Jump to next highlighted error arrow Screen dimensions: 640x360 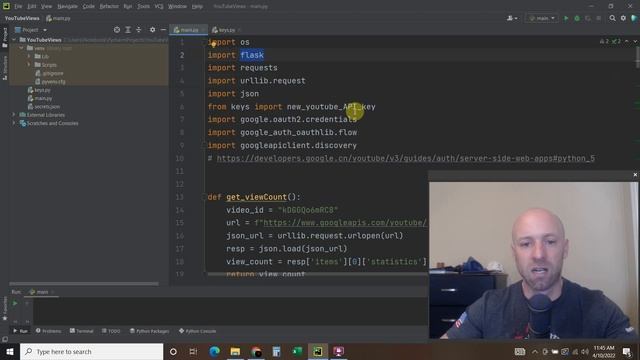coord(634,41)
